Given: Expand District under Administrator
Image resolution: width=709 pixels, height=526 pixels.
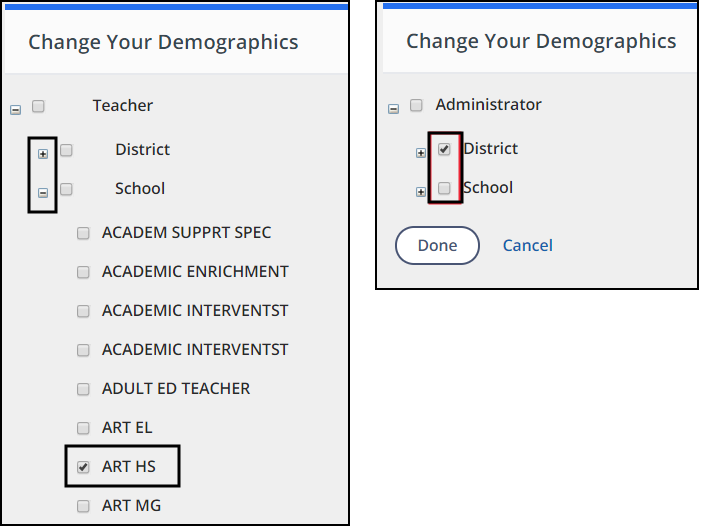Looking at the screenshot, I should pos(421,153).
